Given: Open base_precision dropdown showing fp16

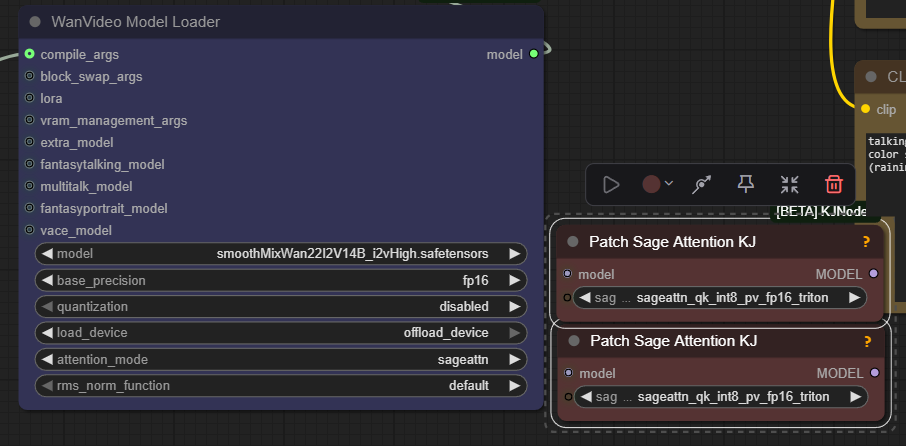Looking at the screenshot, I should (x=281, y=280).
